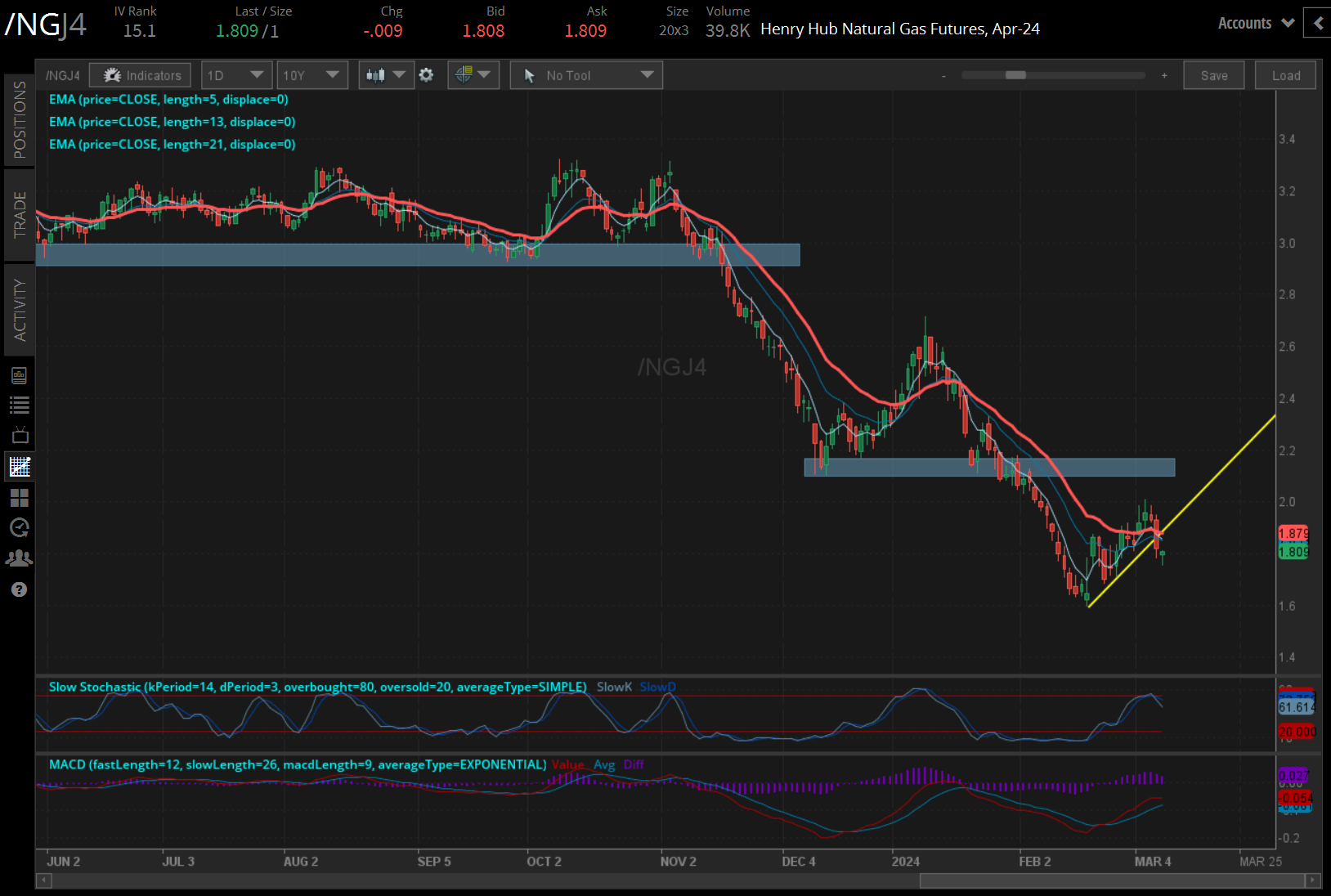1331x896 pixels.
Task: Open the candlestick chart type dropdown
Action: 386,75
